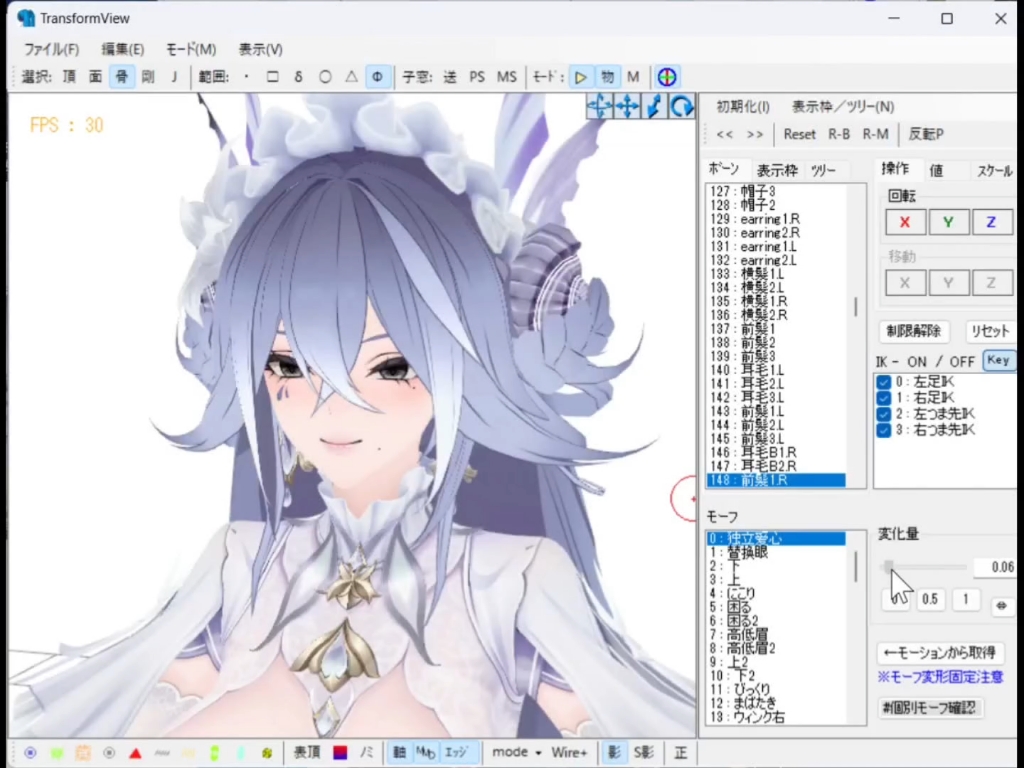Viewport: 1024px width, 768px height.
Task: Toggle the S影 self-shadow button
Action: (x=643, y=753)
